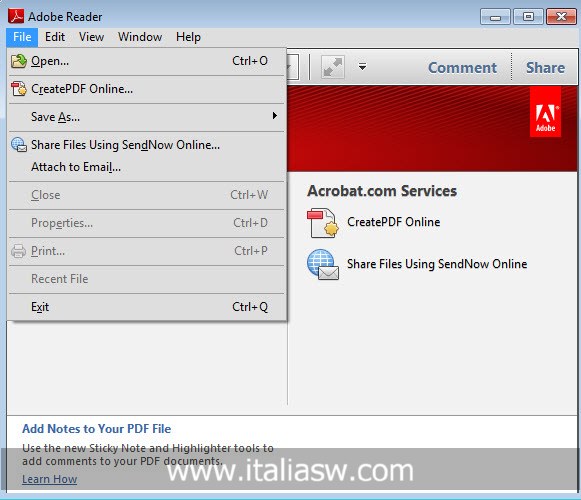Open the Comment pane
Screen dimensions: 581x500
pos(462,68)
